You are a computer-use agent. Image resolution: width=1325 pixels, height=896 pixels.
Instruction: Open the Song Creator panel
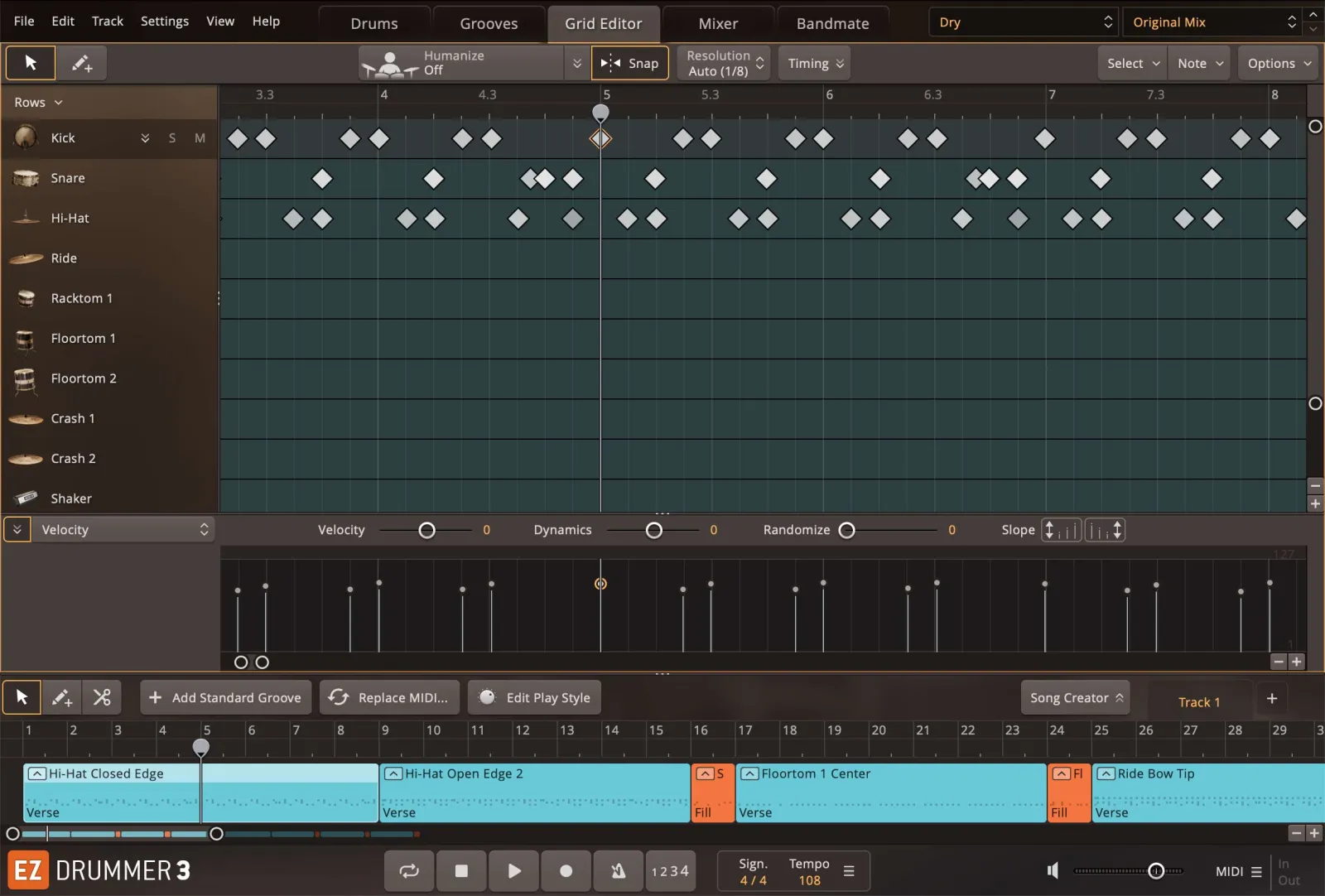point(1075,698)
